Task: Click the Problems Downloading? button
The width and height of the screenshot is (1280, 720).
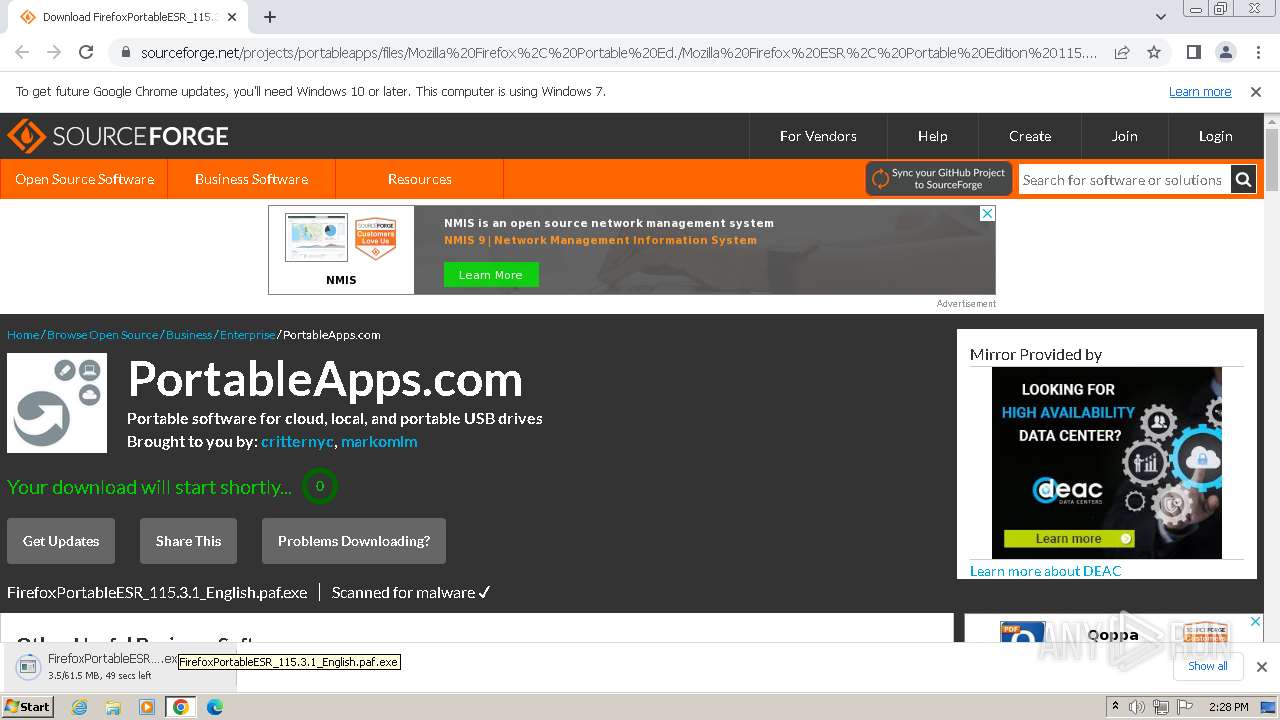Action: 354,541
